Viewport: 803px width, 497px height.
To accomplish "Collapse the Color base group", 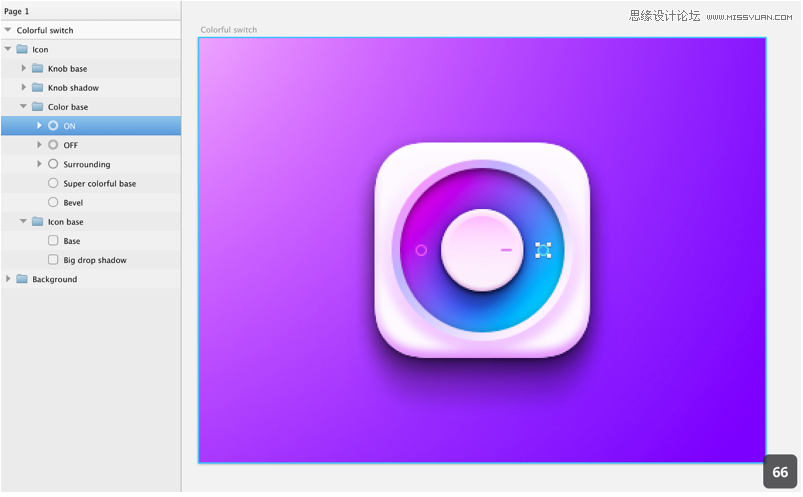I will click(x=24, y=106).
